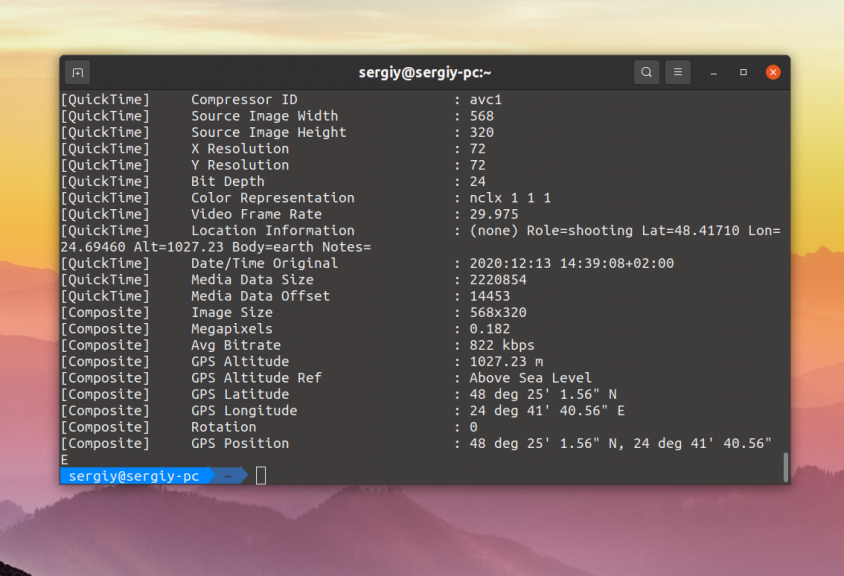Click the Media Data Size value 2220854
Viewport: 844px width, 576px height.
(x=498, y=280)
